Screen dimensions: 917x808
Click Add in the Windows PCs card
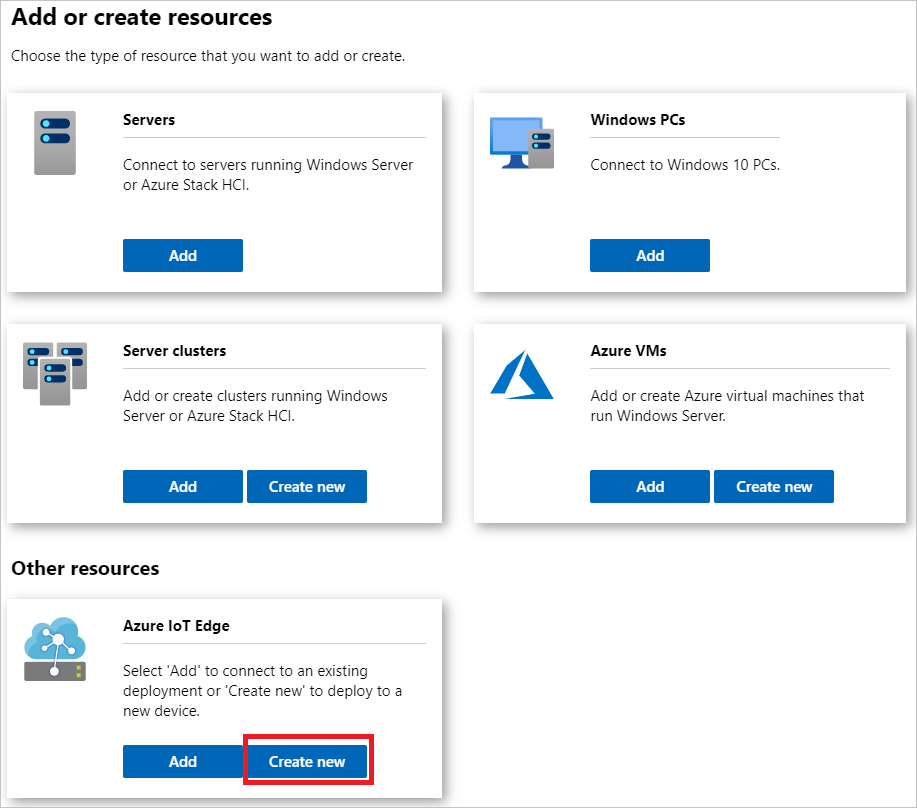tap(649, 255)
